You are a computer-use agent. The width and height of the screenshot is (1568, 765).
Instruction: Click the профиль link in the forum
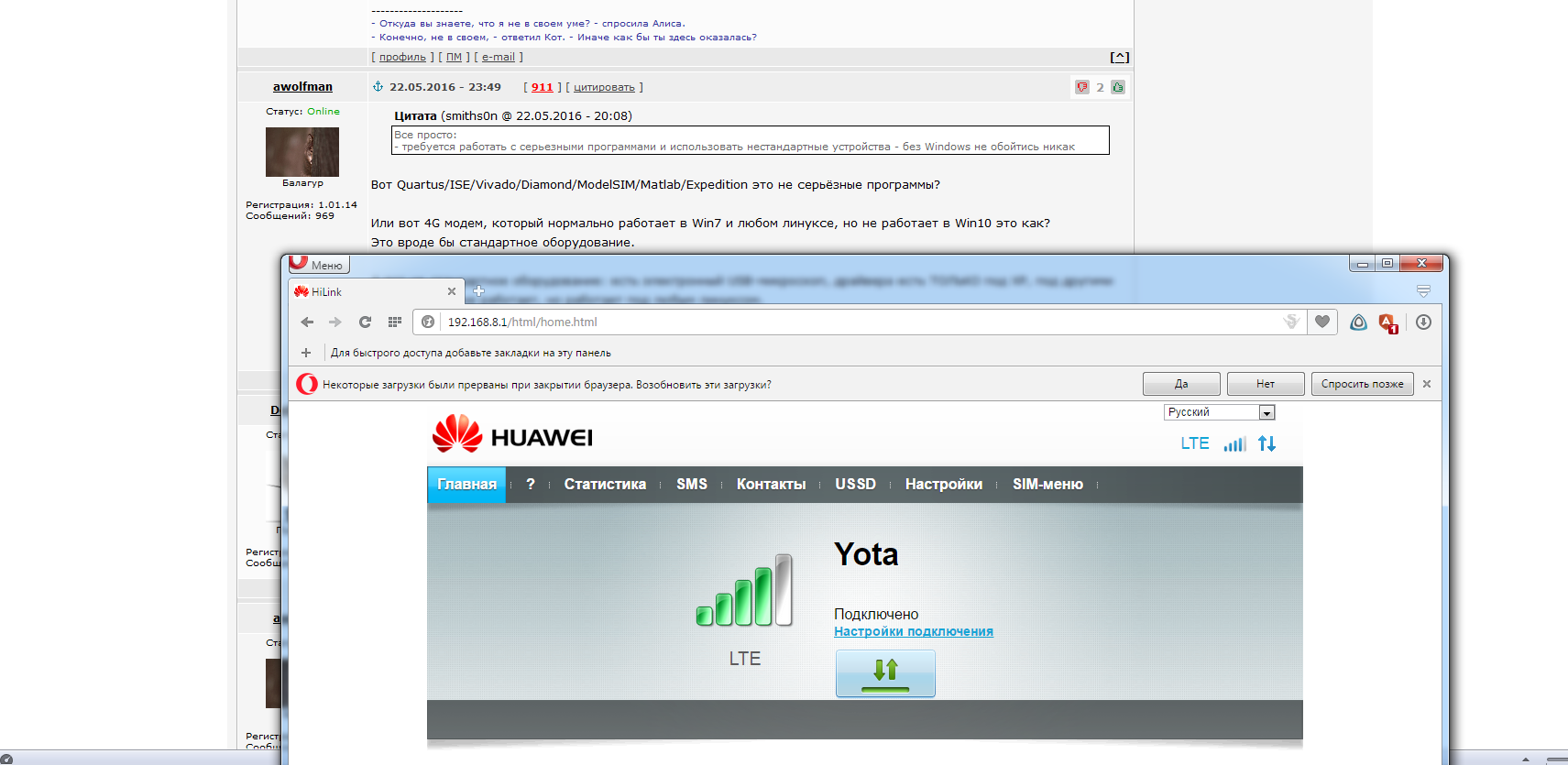coord(403,57)
